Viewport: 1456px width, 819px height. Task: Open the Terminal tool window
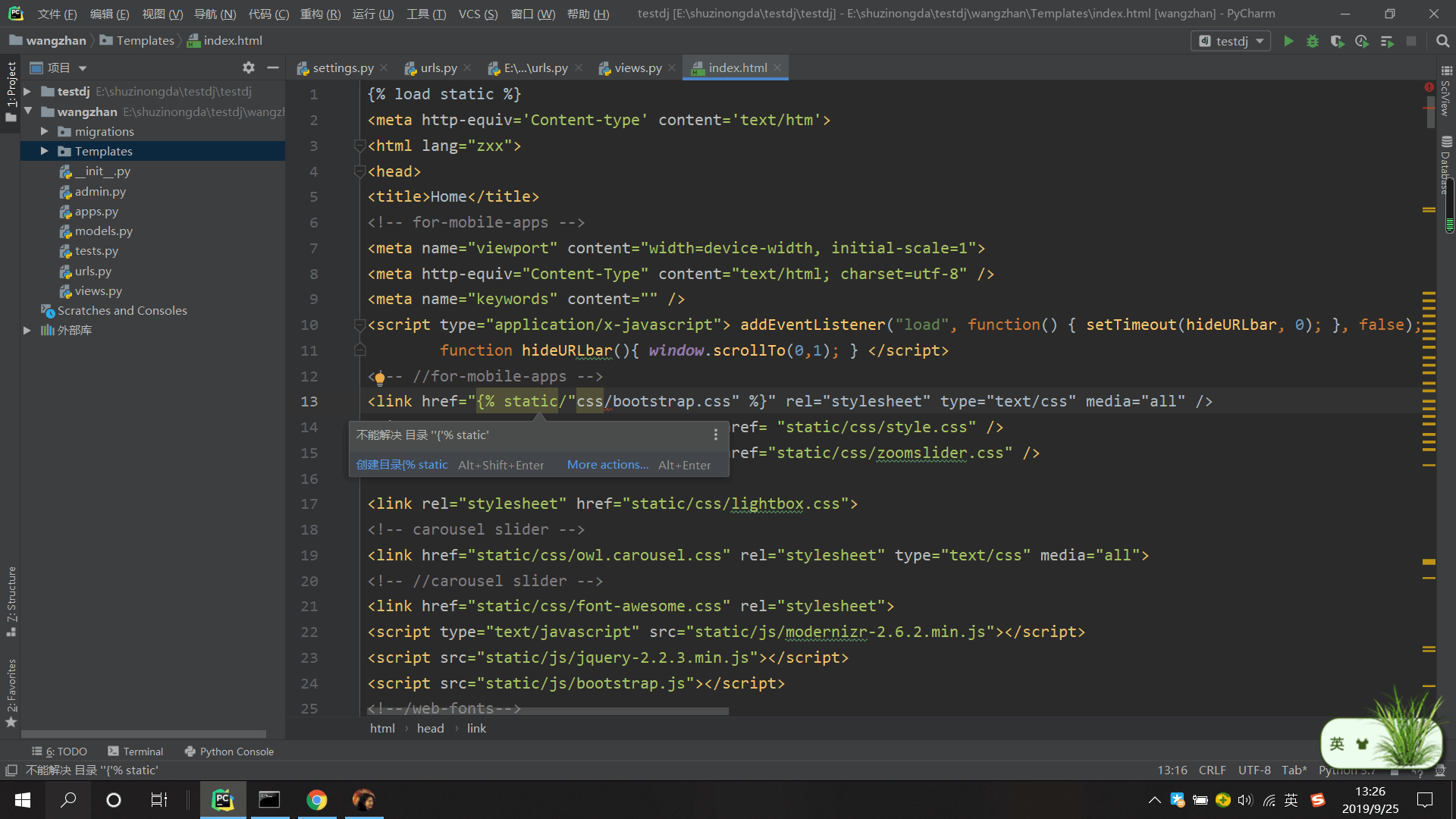(x=135, y=752)
